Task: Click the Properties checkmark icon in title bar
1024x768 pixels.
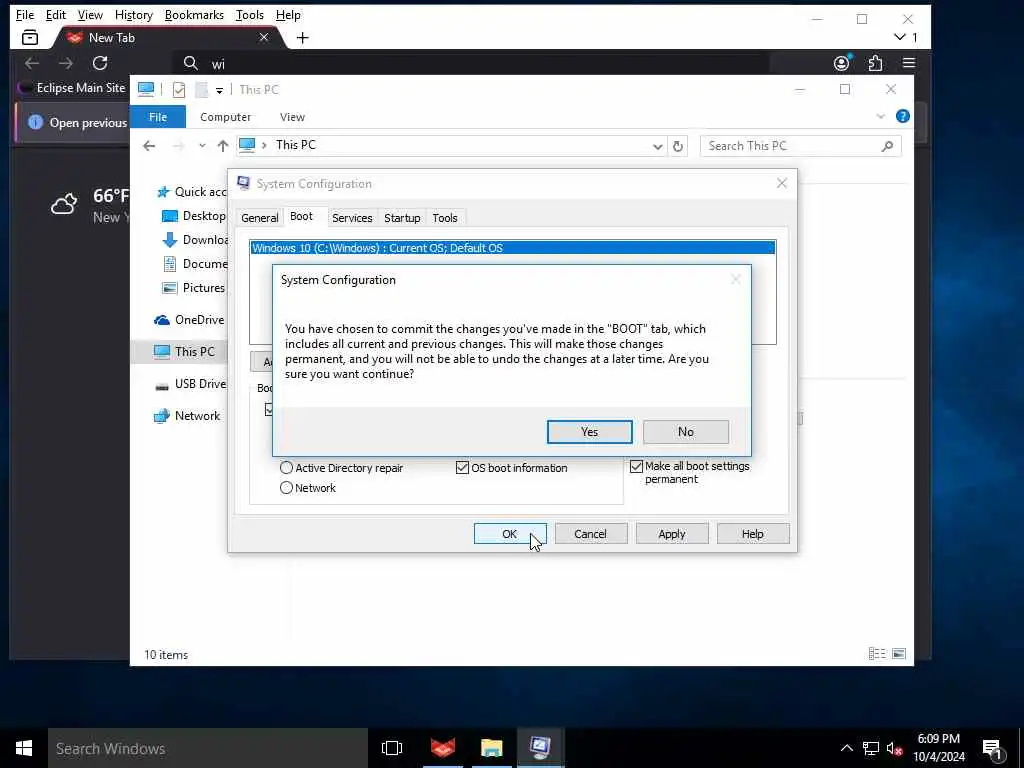Action: click(179, 89)
